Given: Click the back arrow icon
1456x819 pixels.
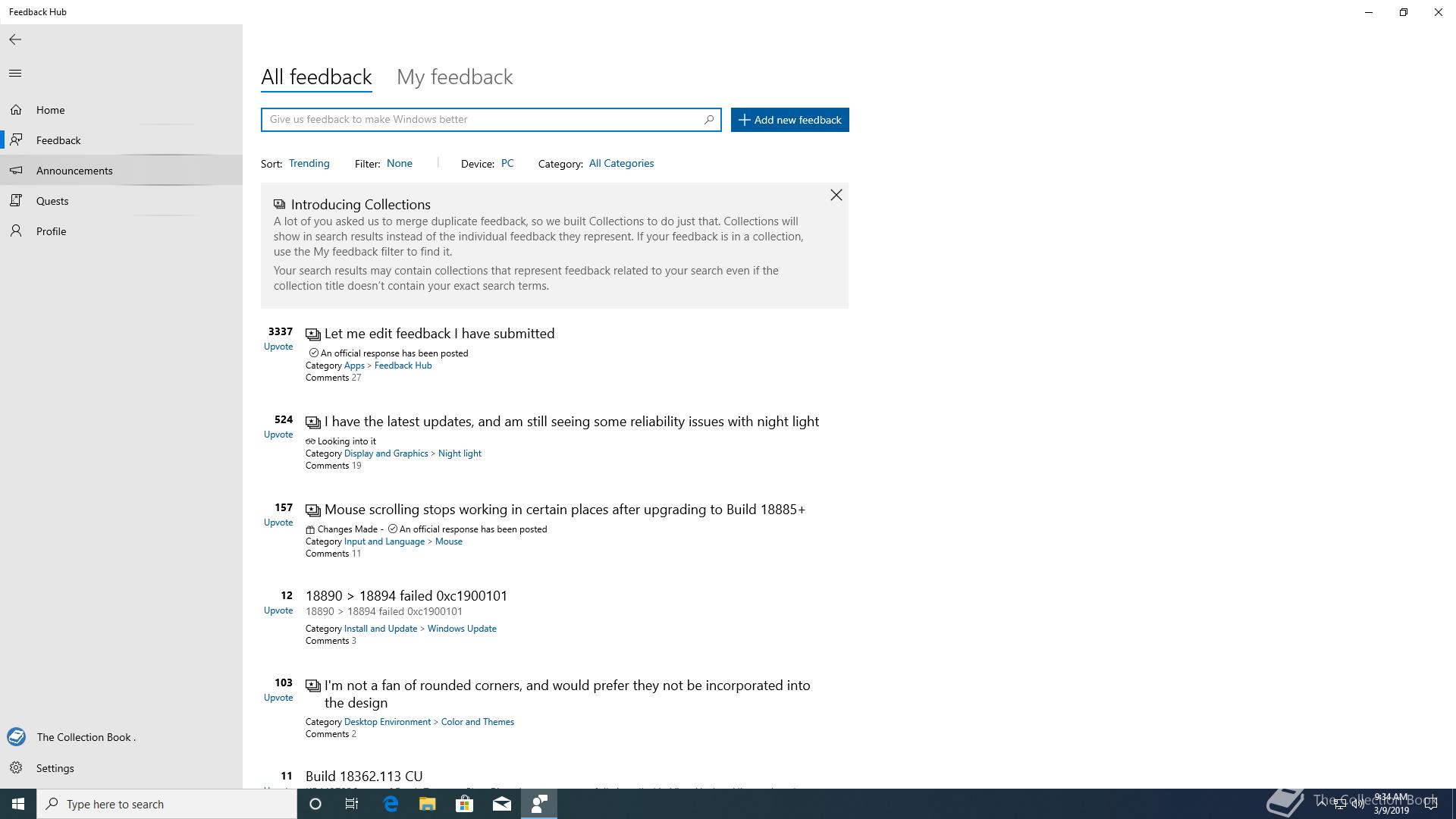Looking at the screenshot, I should [x=15, y=39].
